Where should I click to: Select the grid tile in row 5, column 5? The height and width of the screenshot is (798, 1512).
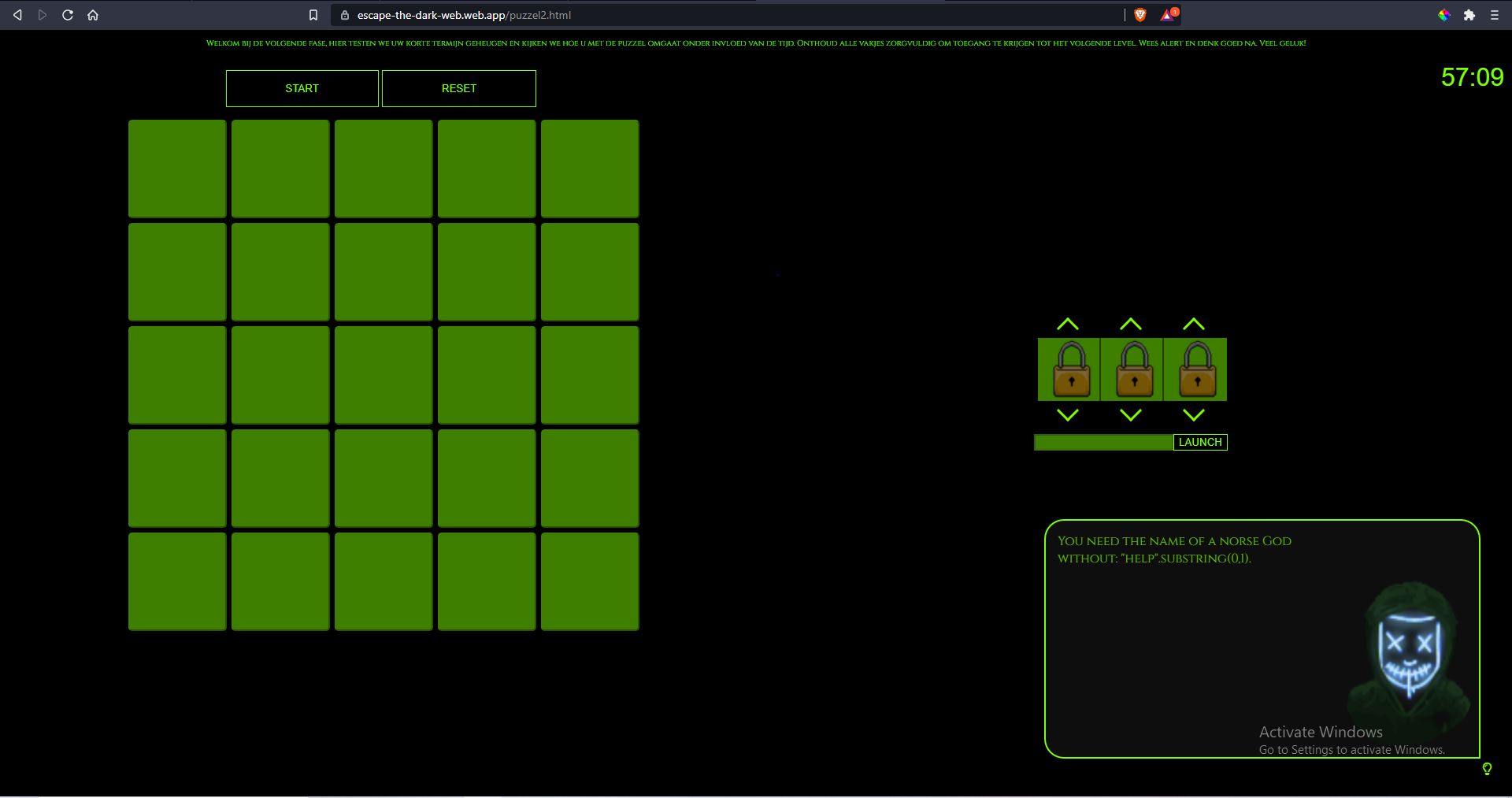590,581
